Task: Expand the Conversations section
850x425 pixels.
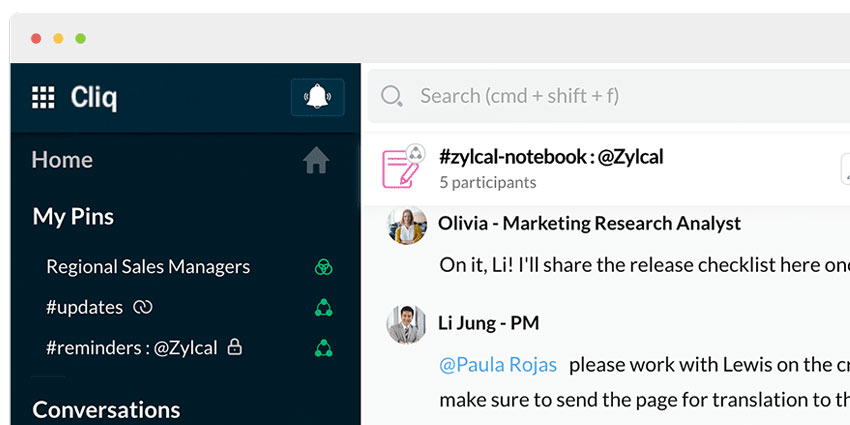Action: (106, 410)
